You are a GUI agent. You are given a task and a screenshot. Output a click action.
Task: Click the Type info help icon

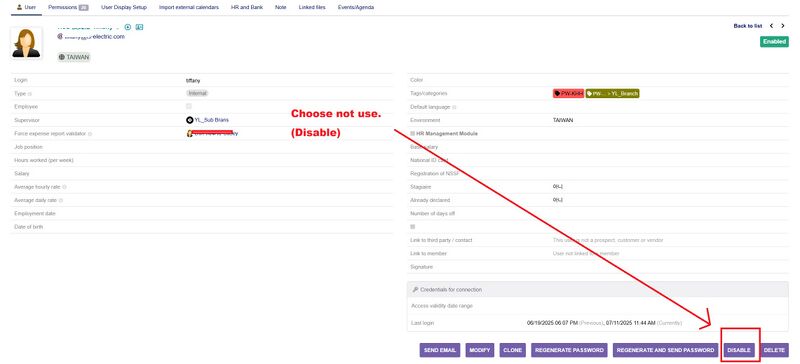coord(30,94)
